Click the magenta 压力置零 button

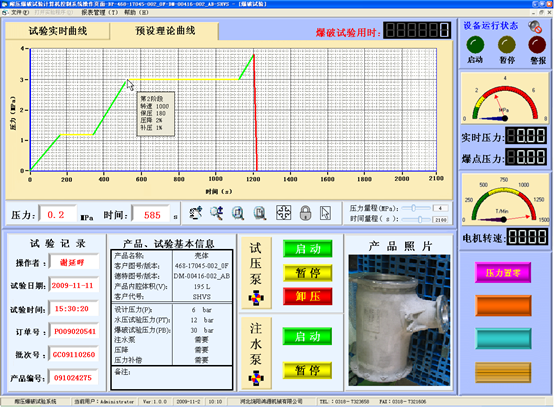(x=503, y=272)
